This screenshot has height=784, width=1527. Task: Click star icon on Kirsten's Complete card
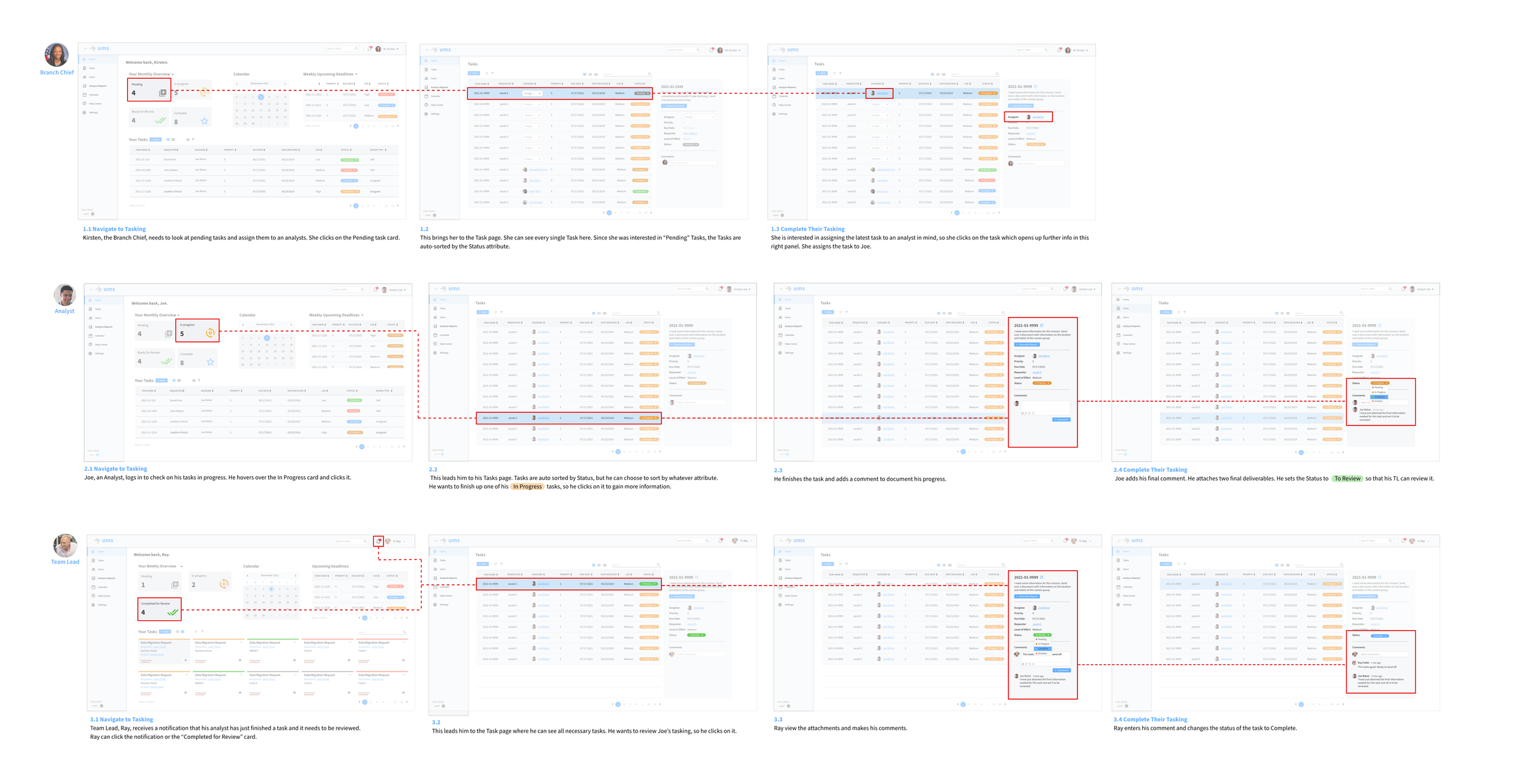(x=205, y=121)
